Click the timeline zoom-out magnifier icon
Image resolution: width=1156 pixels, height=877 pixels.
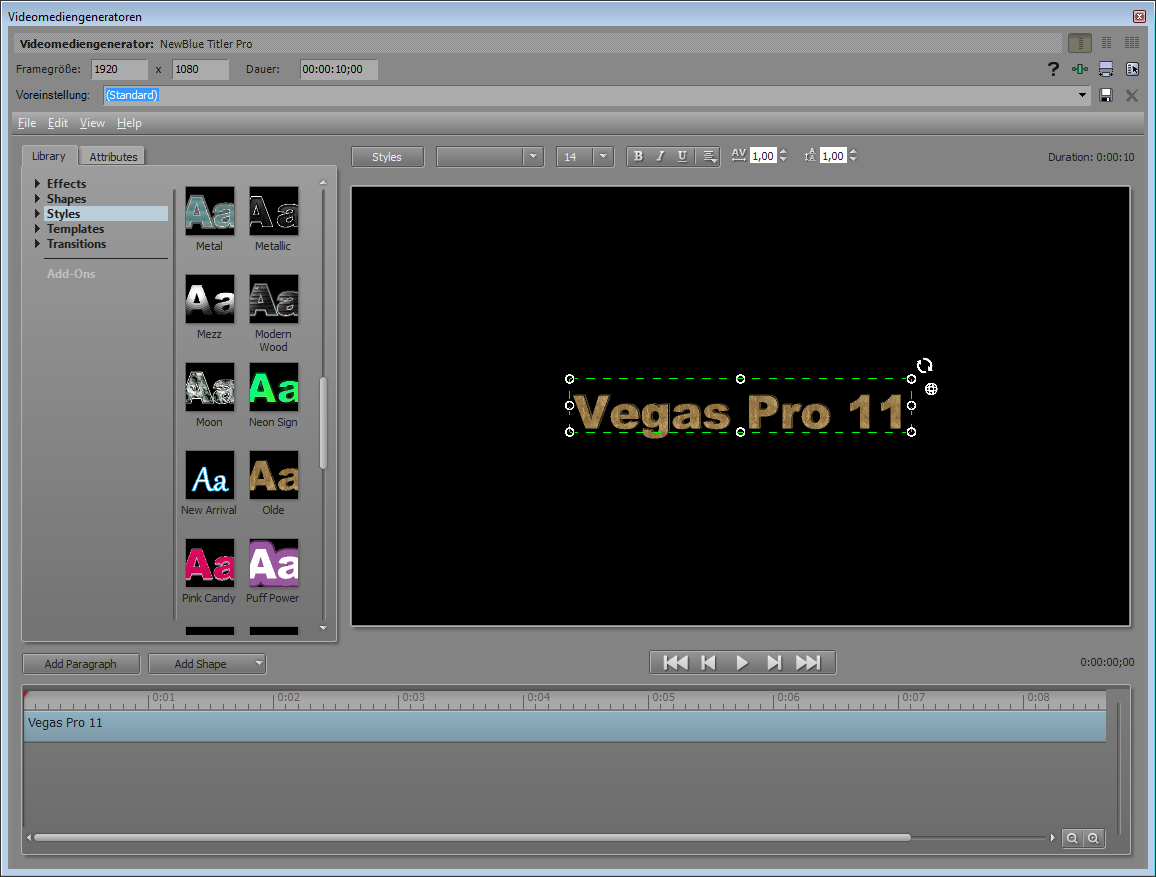(1072, 839)
